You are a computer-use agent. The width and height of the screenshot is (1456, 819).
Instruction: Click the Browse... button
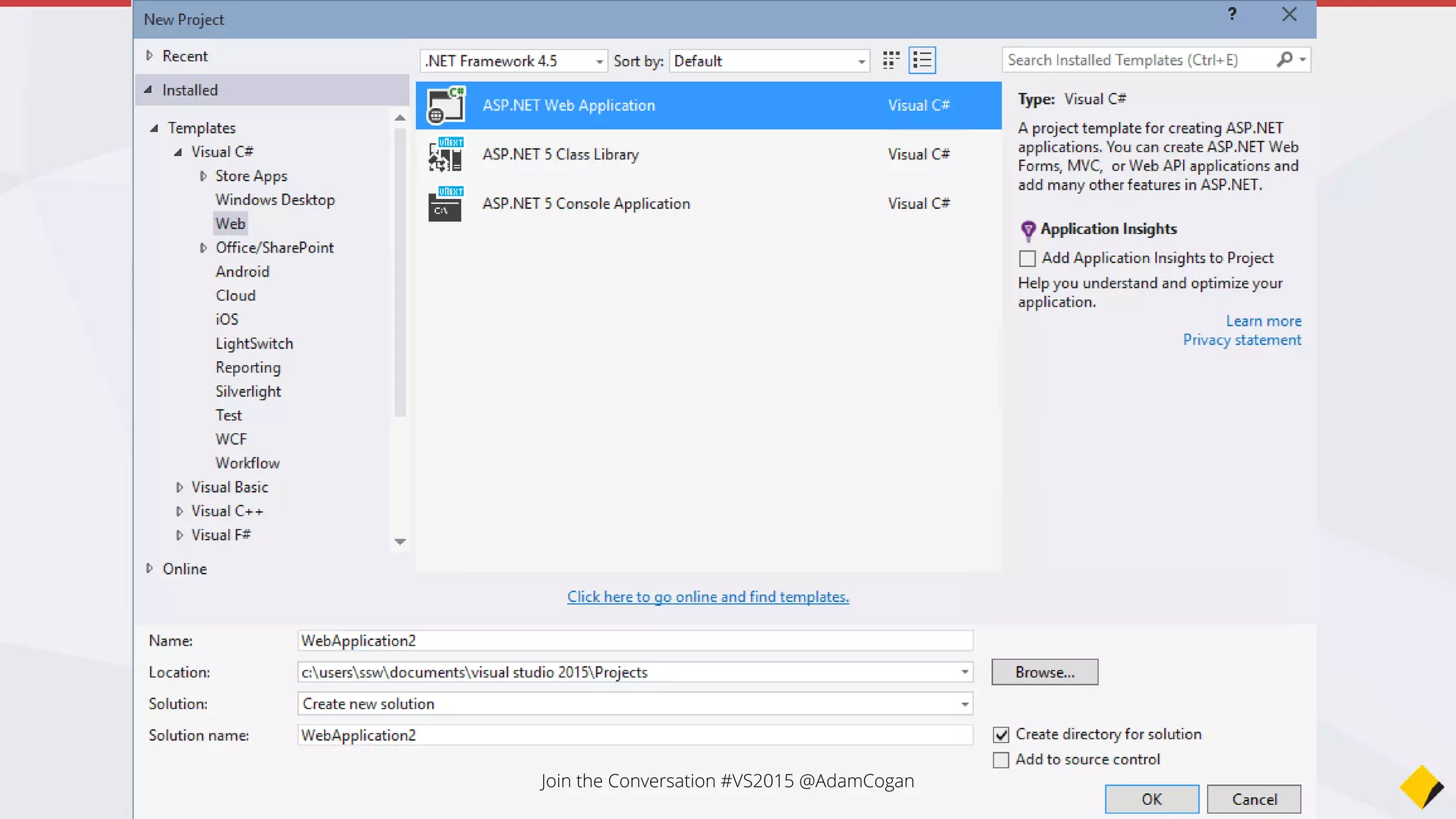[x=1044, y=672]
